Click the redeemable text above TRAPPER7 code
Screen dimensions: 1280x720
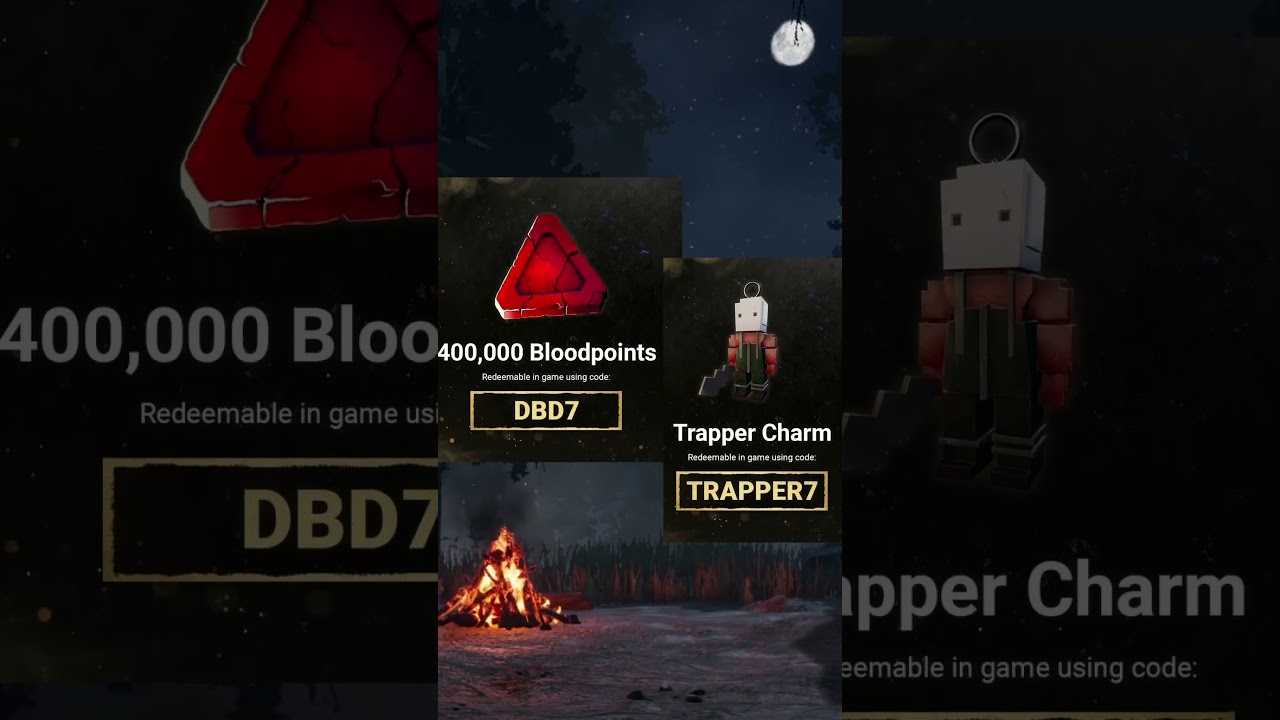tap(752, 457)
